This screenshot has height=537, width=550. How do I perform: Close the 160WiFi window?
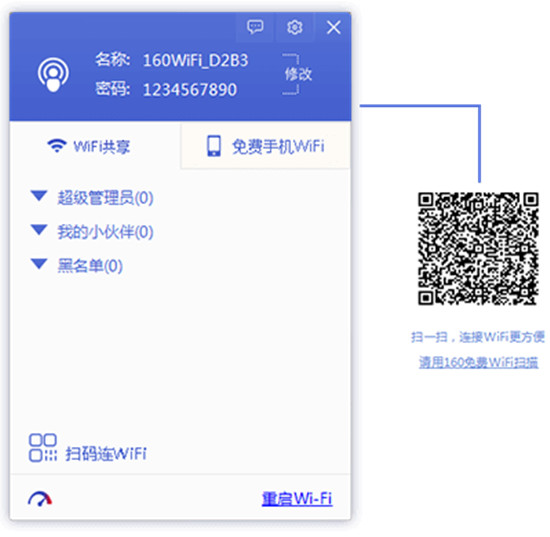pyautogui.click(x=334, y=27)
